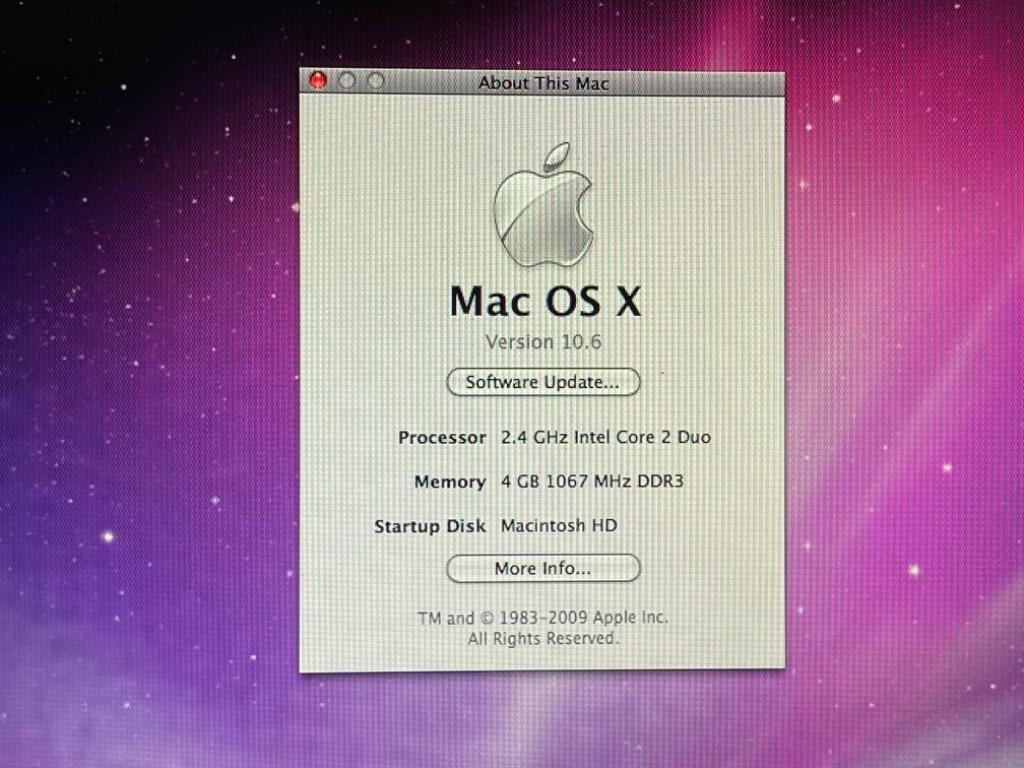This screenshot has width=1024, height=768.
Task: Click the TM and © 1983–2009 Apple Inc. text
Action: 543,617
